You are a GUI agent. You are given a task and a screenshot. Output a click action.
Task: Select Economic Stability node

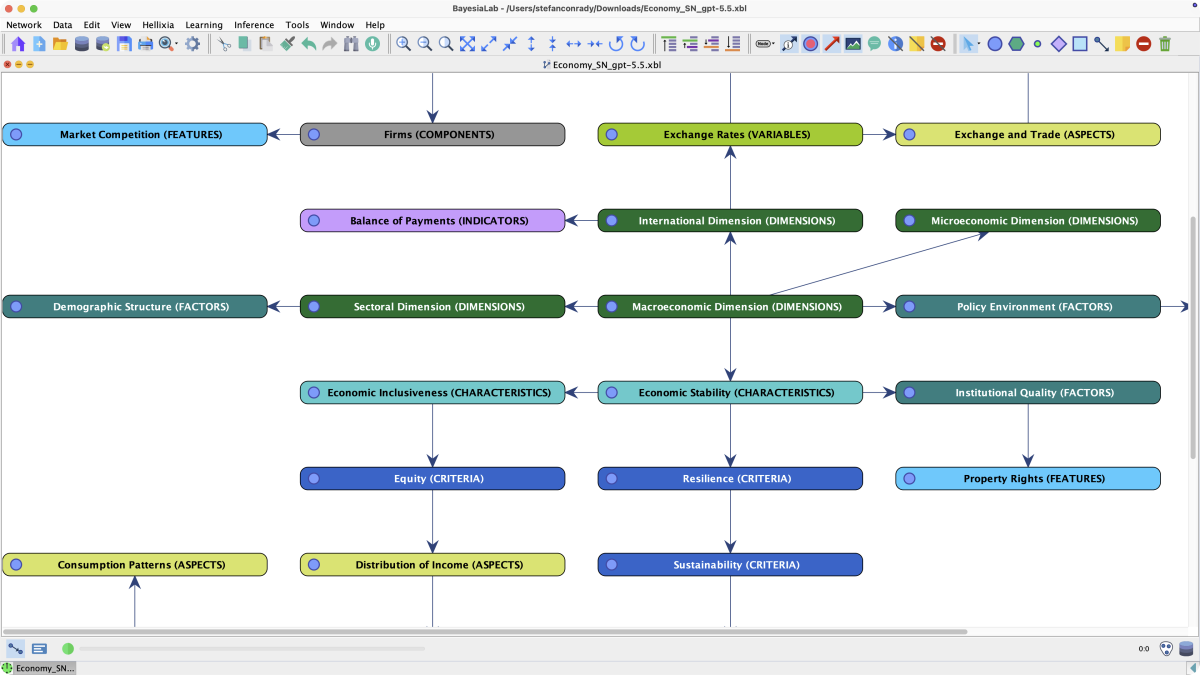click(x=730, y=393)
